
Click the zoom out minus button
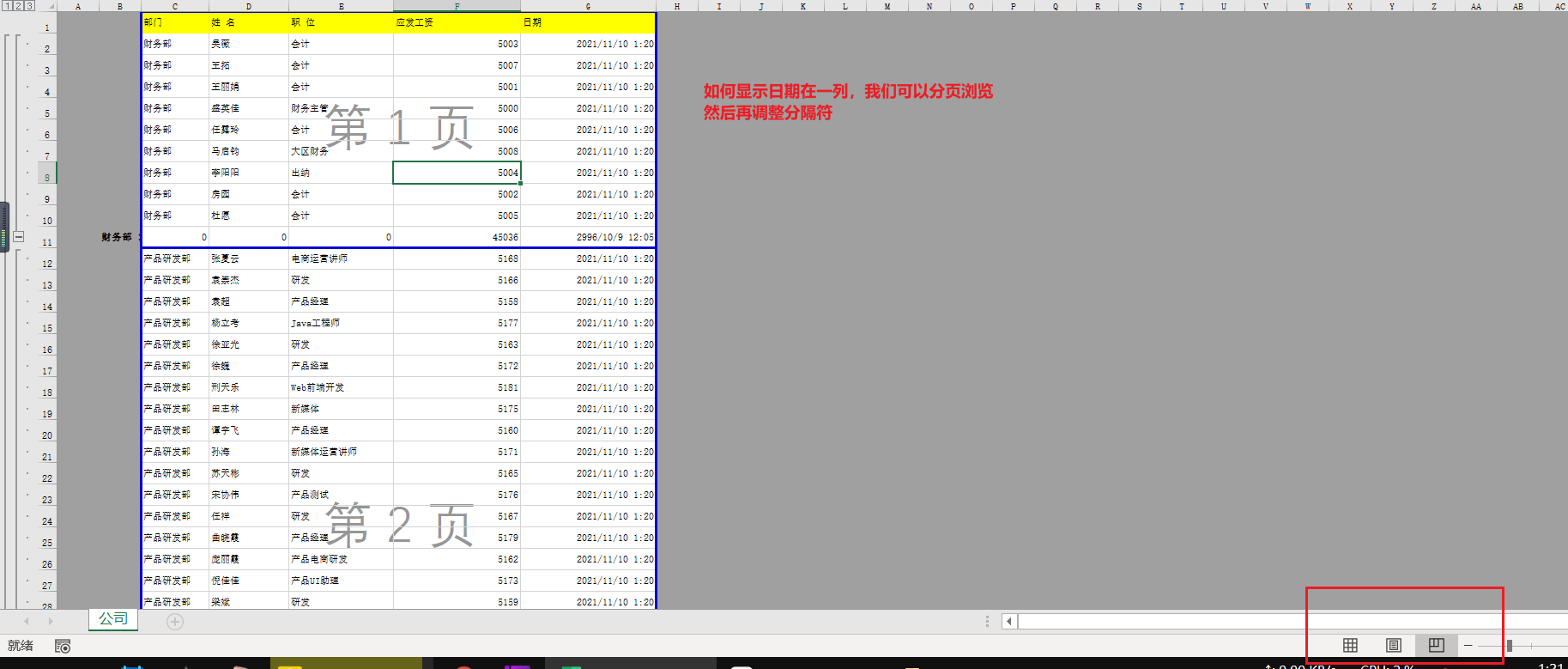coord(1468,645)
